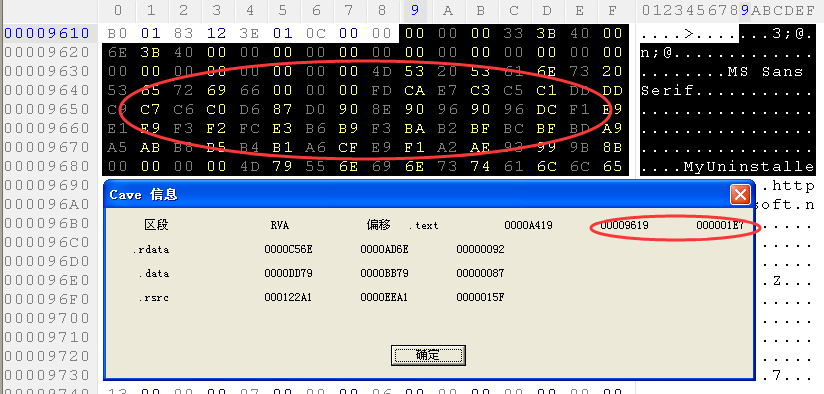This screenshot has width=824, height=394.
Task: Click size value 0000015F
Action: [x=480, y=298]
